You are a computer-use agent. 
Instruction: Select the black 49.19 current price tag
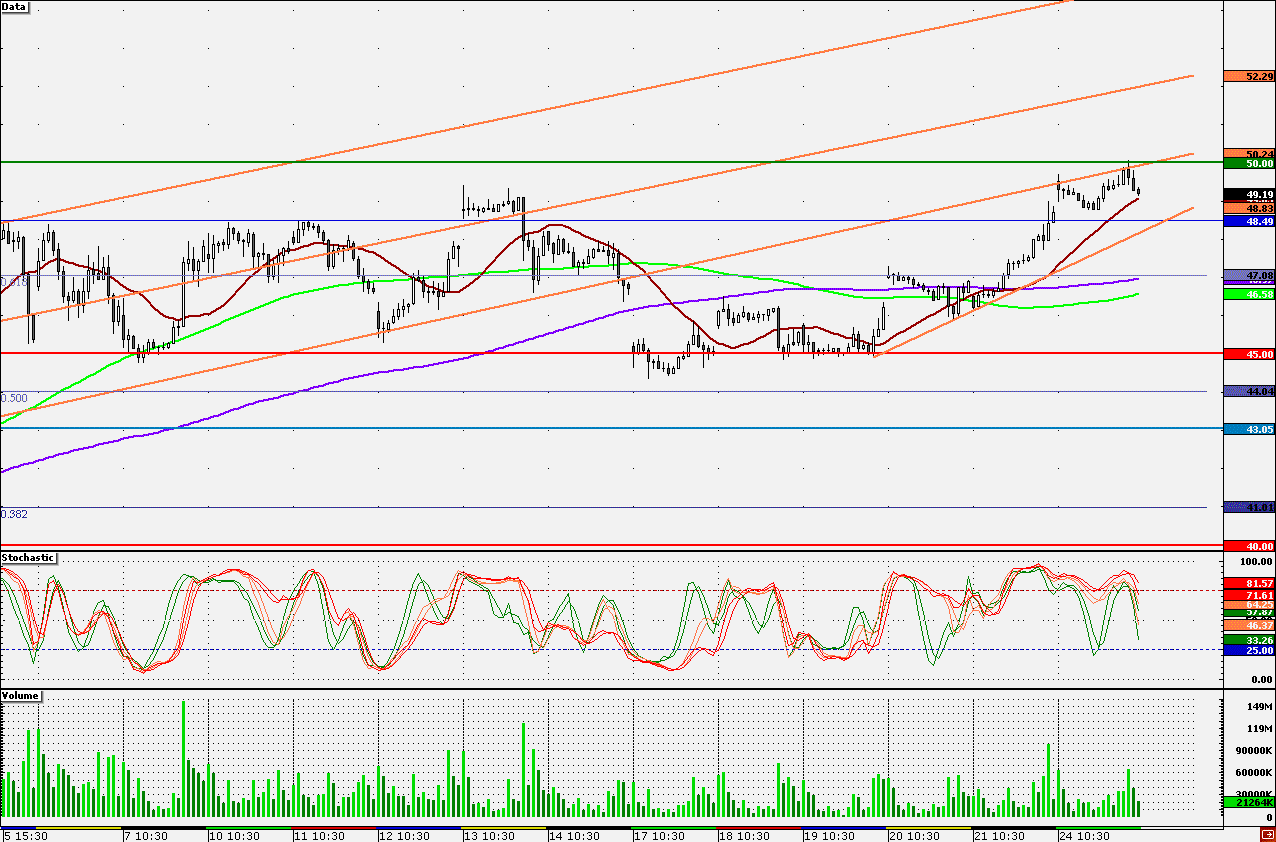[1249, 194]
